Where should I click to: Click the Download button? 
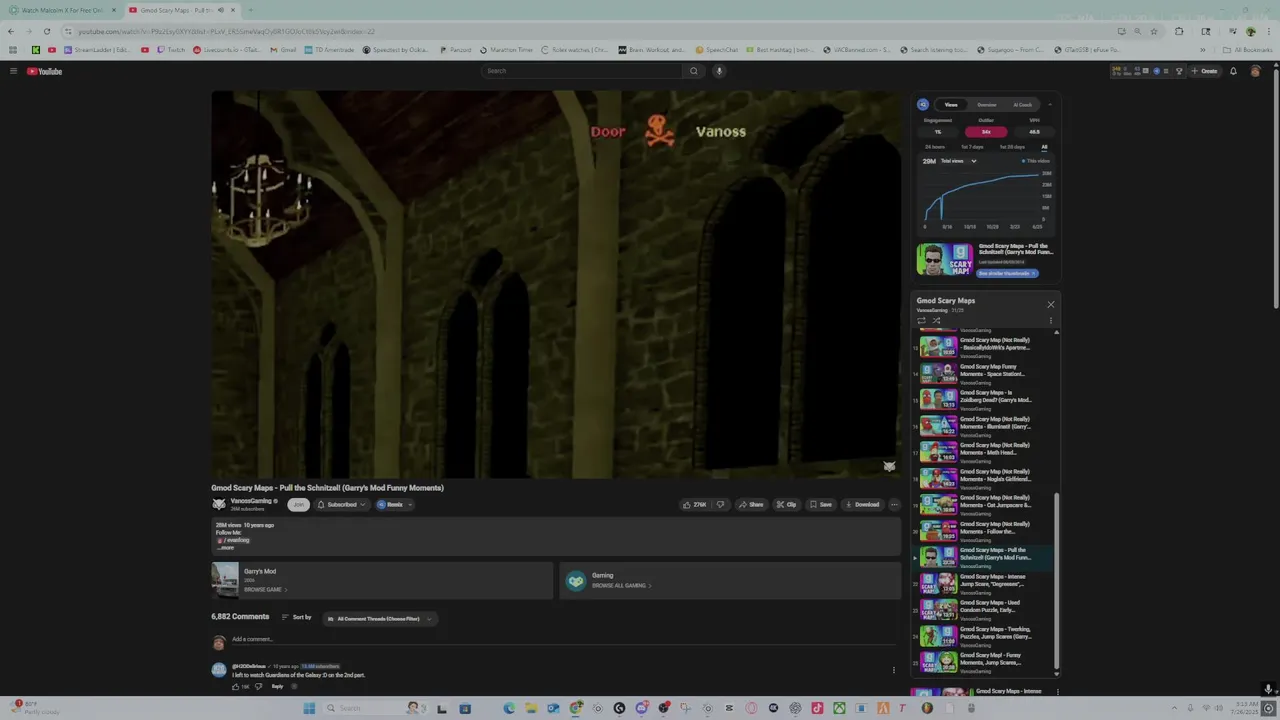coord(862,505)
